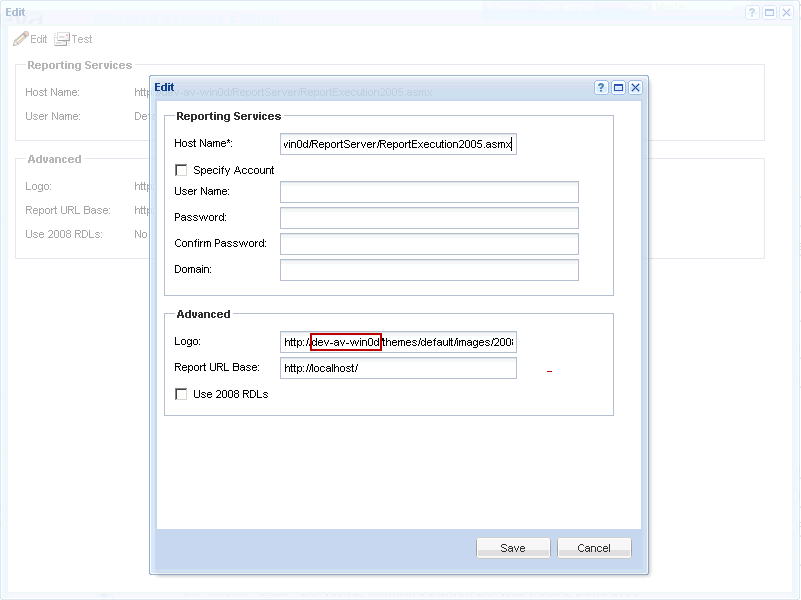Screen dimensions: 801x600
Task: Check the Use 2008 RDLs option
Action: click(x=181, y=394)
